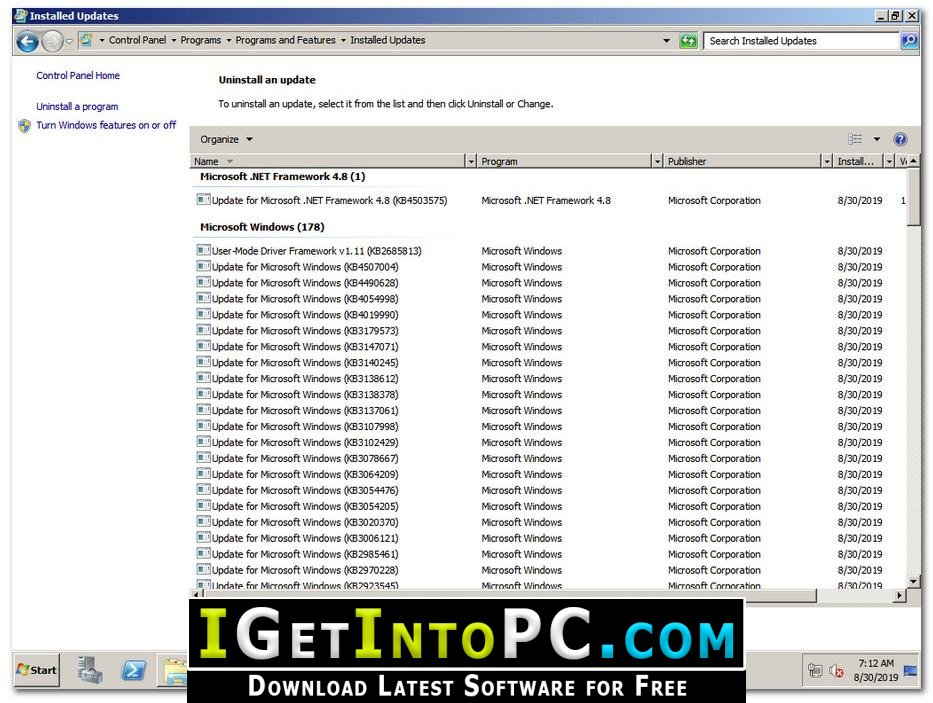The width and height of the screenshot is (933, 703).
Task: Click the vertical scrollbar down arrow
Action: click(913, 582)
